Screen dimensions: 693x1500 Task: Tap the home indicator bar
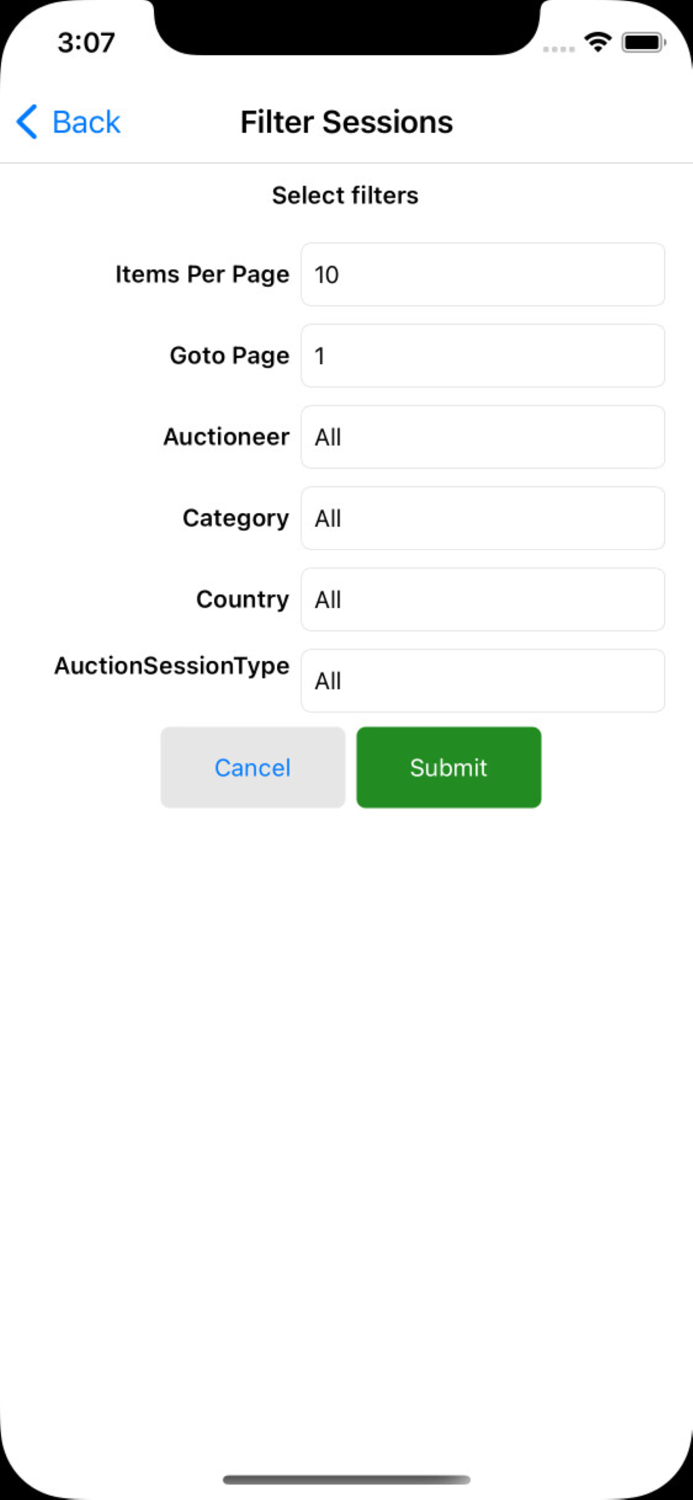[346, 1480]
